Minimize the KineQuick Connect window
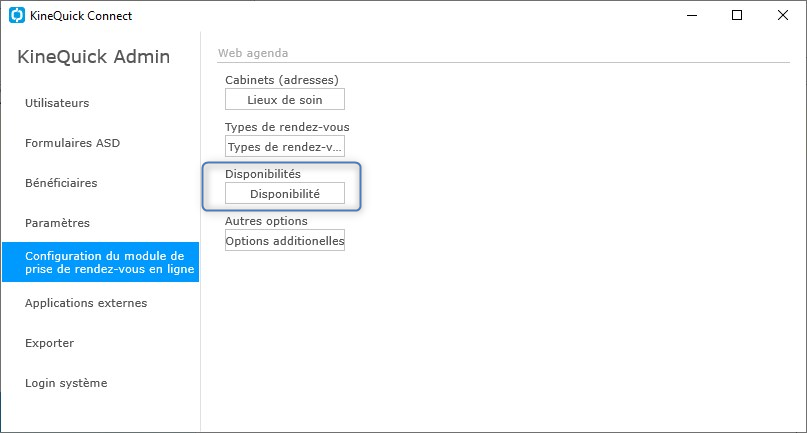Viewport: 807px width, 433px height. tap(692, 15)
